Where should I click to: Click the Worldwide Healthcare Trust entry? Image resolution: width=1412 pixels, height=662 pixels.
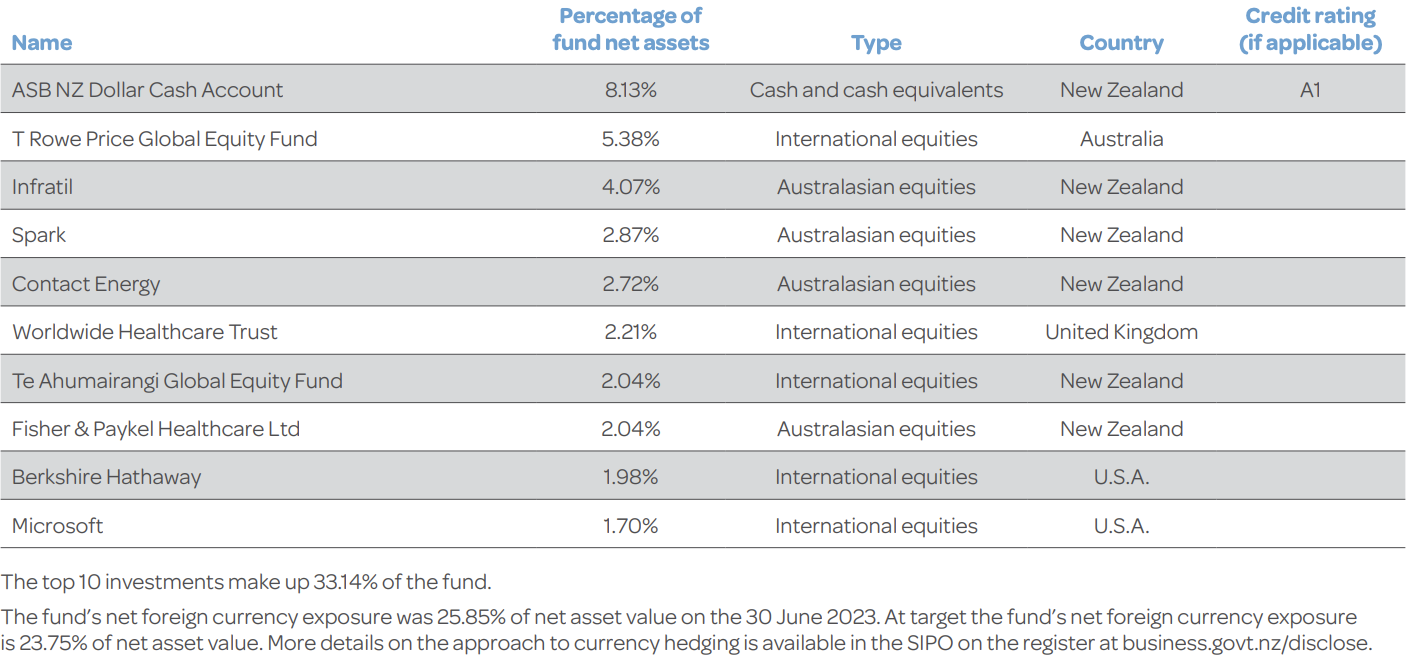tap(145, 333)
